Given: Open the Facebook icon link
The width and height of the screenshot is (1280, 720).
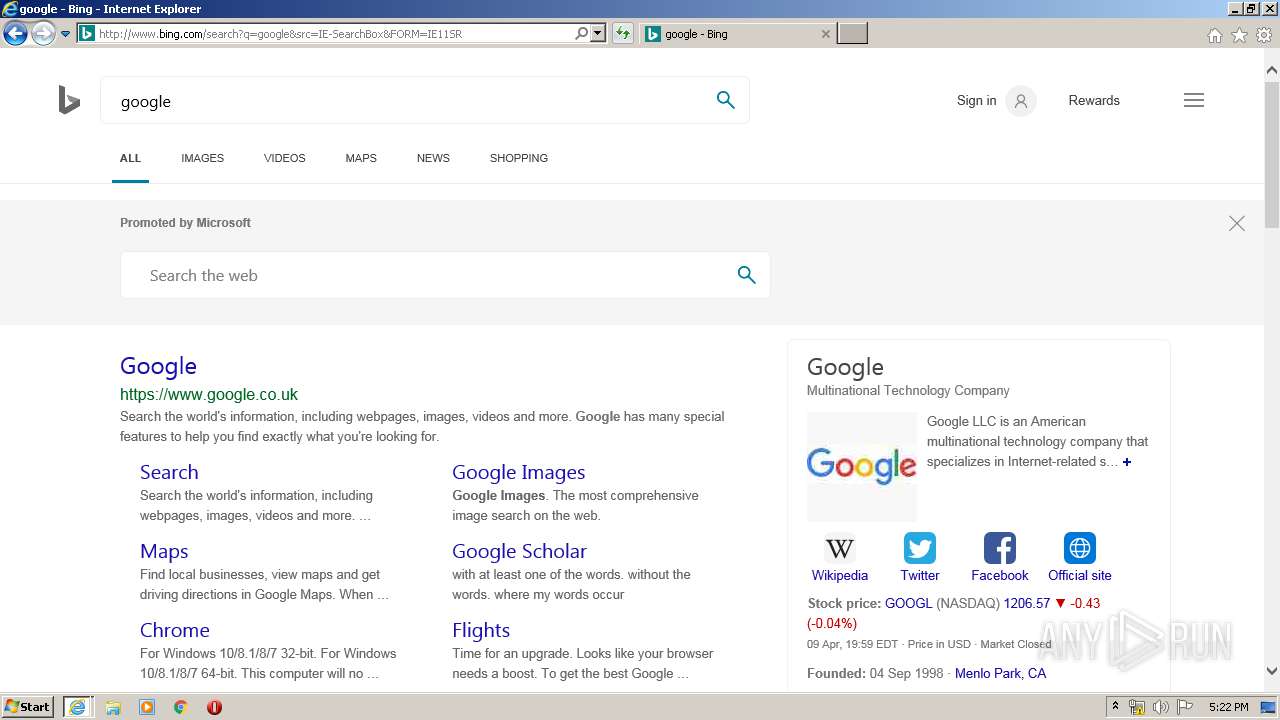Looking at the screenshot, I should [1000, 548].
